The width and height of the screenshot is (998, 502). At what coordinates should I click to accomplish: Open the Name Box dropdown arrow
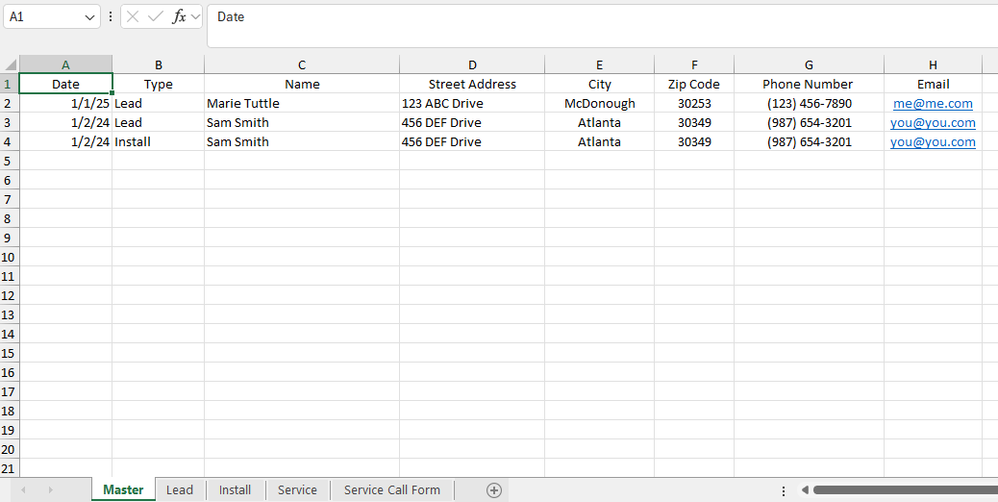point(89,18)
